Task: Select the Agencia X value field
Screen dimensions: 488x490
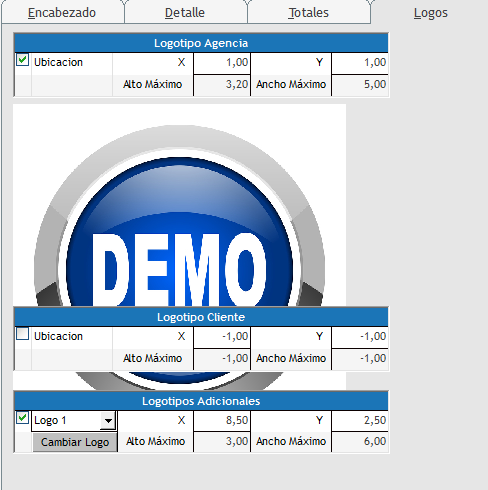Action: pos(222,63)
